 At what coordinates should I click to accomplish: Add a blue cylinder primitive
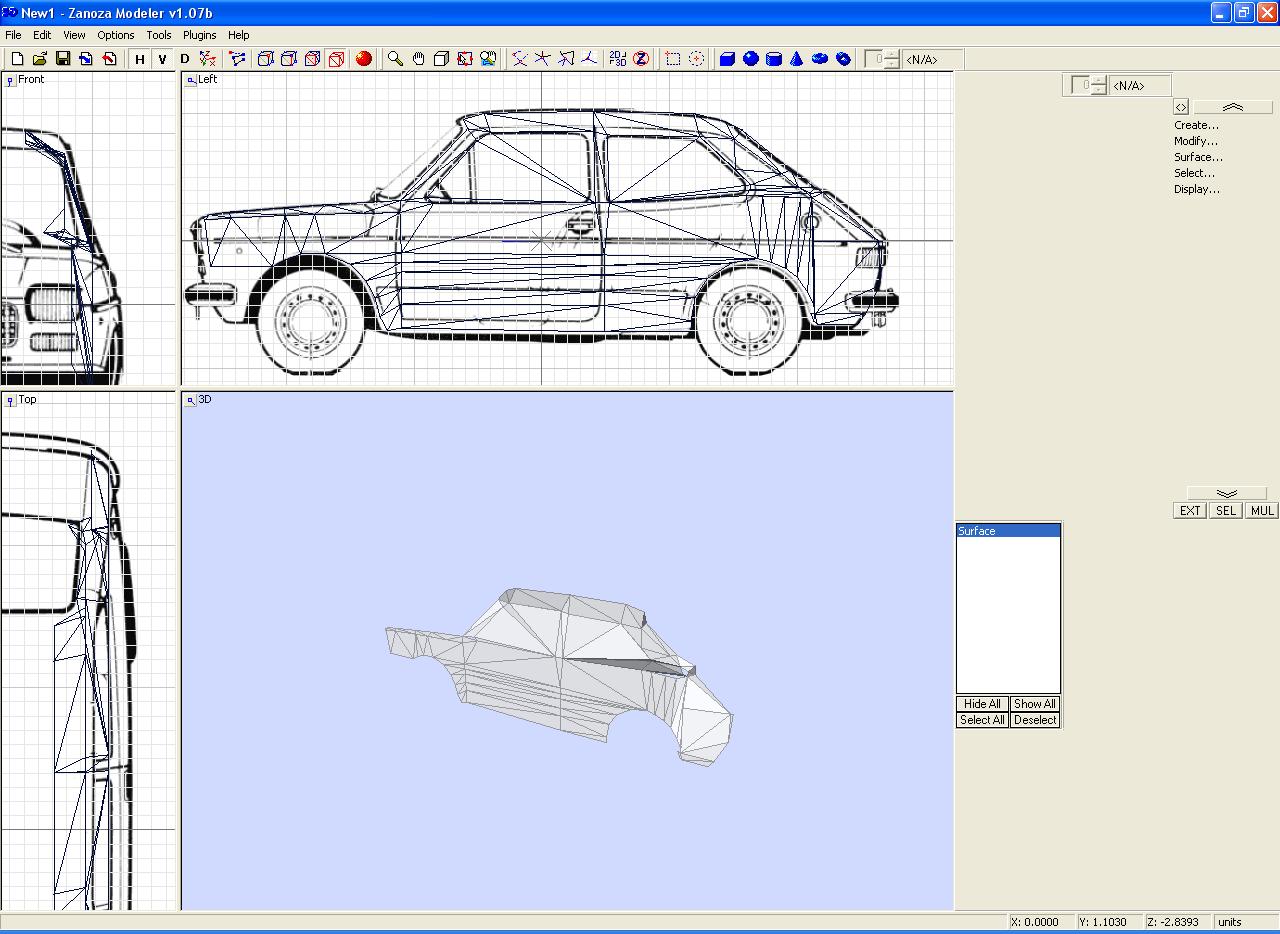point(773,59)
